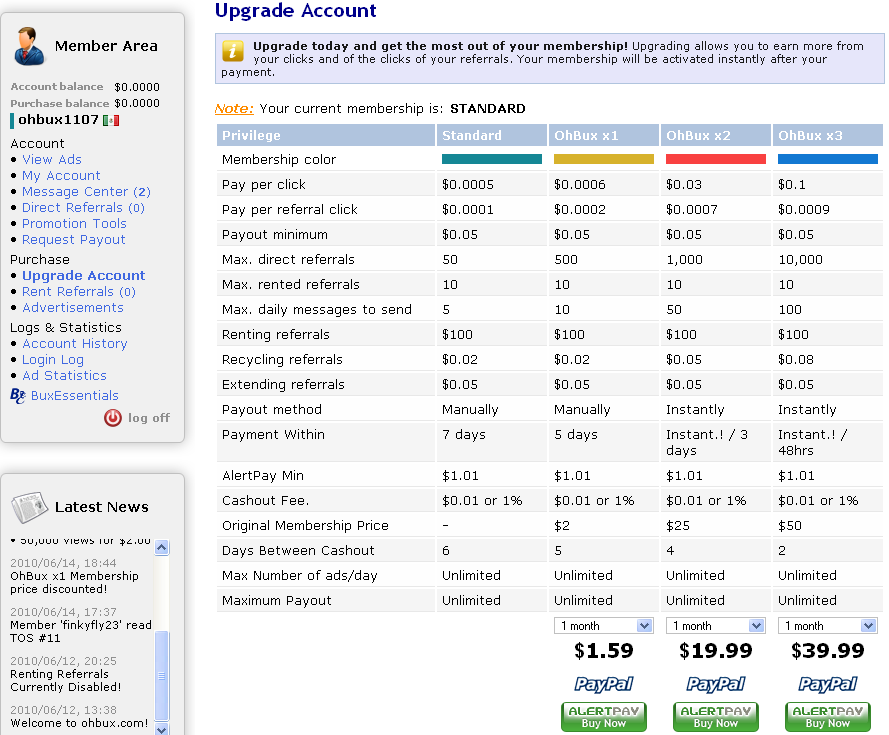Open duration dropdown for OhBux x1

pyautogui.click(x=603, y=626)
